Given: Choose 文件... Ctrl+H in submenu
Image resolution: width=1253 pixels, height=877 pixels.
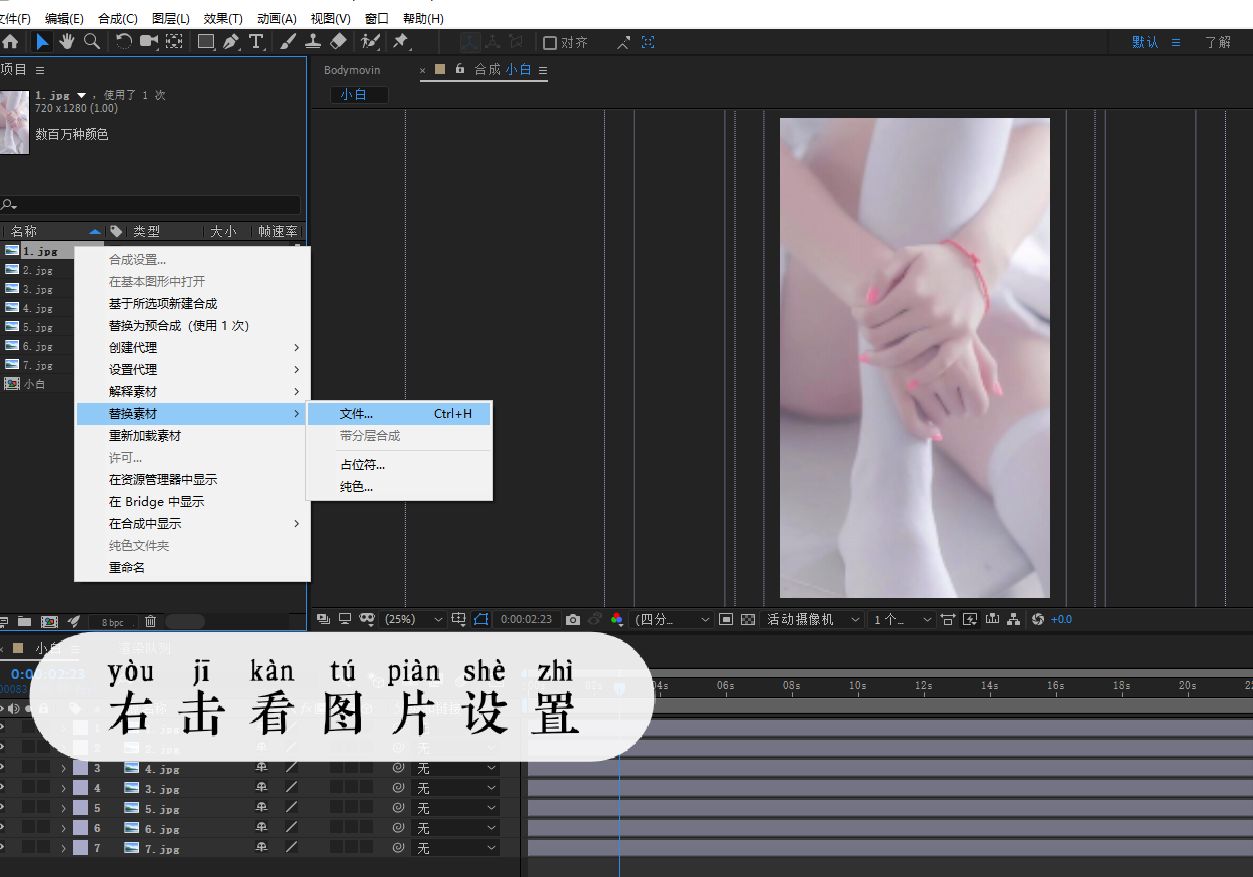Looking at the screenshot, I should coord(399,414).
